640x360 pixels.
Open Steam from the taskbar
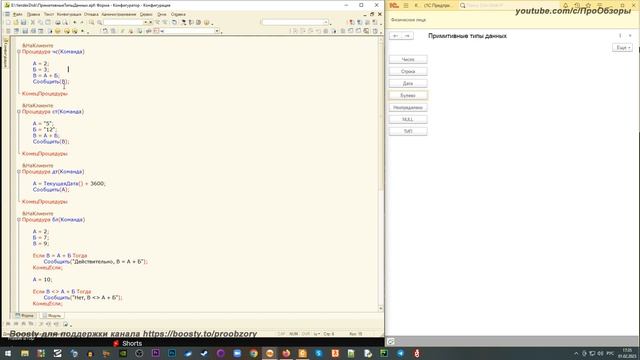click(204, 353)
